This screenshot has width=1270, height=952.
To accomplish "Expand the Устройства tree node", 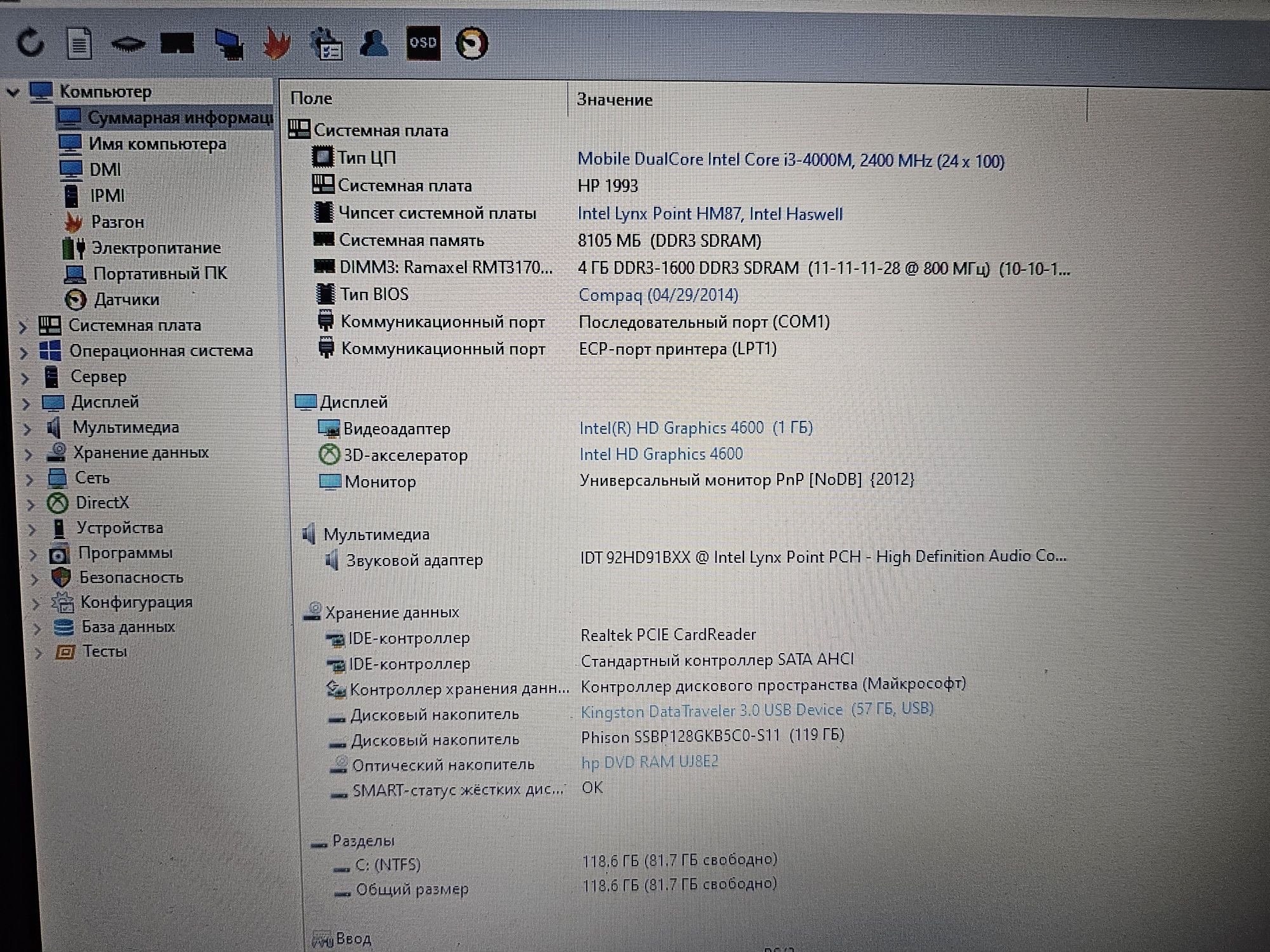I will (x=32, y=529).
